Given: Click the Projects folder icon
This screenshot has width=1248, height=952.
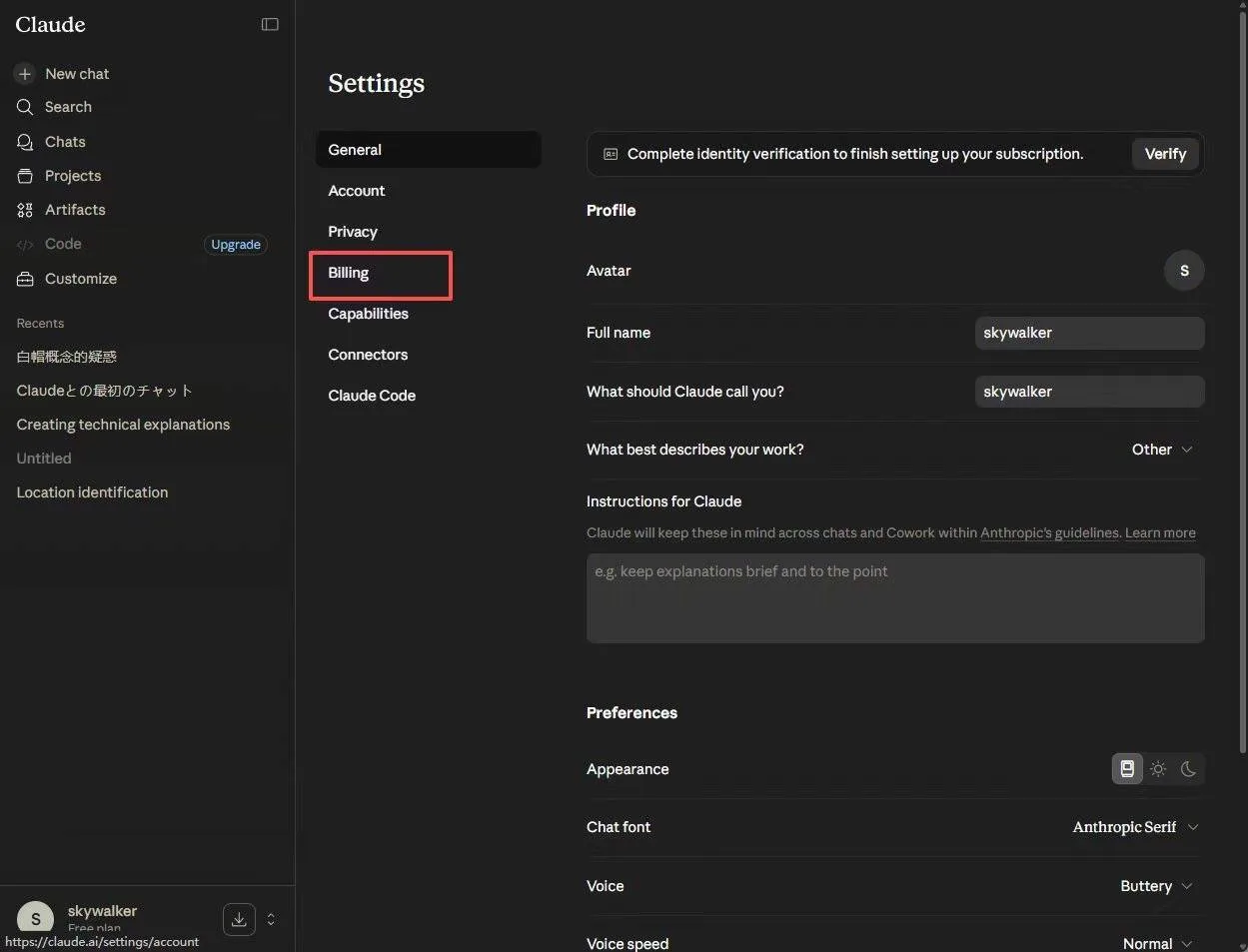Looking at the screenshot, I should pyautogui.click(x=25, y=176).
